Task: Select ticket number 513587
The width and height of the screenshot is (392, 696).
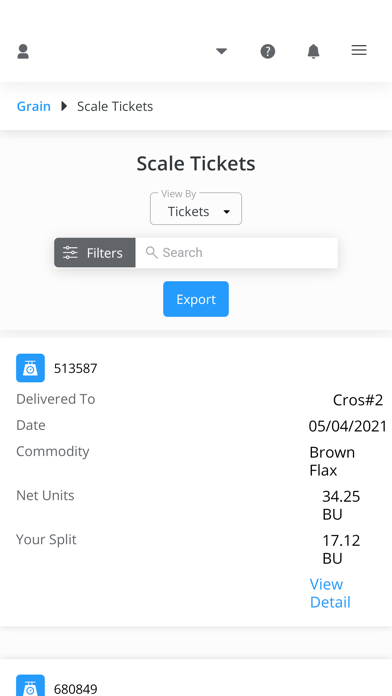Action: [x=75, y=368]
